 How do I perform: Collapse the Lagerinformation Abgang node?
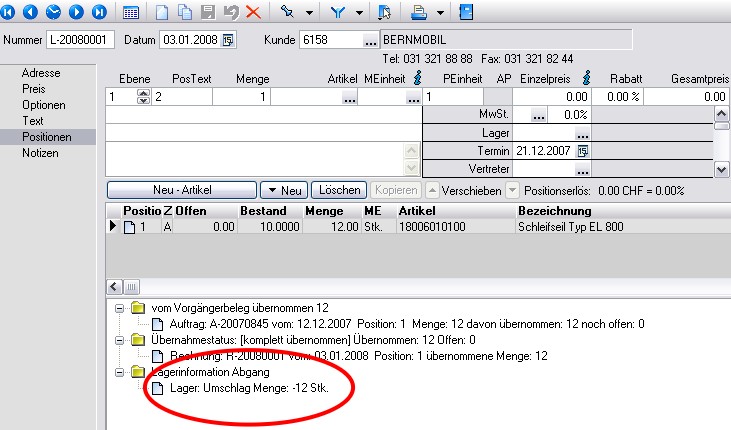[x=120, y=372]
